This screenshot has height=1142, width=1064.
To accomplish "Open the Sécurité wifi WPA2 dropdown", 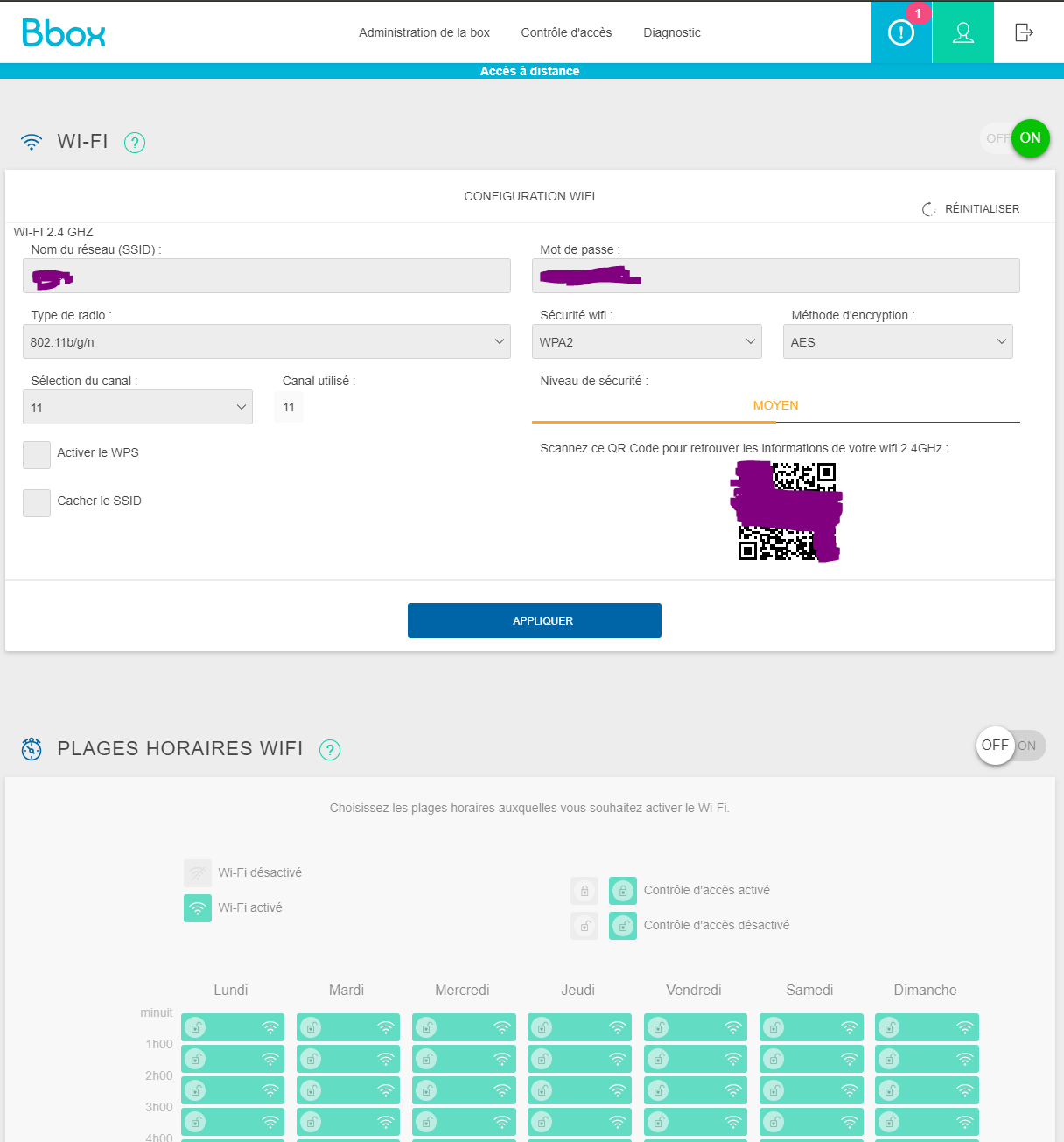I will pyautogui.click(x=647, y=341).
